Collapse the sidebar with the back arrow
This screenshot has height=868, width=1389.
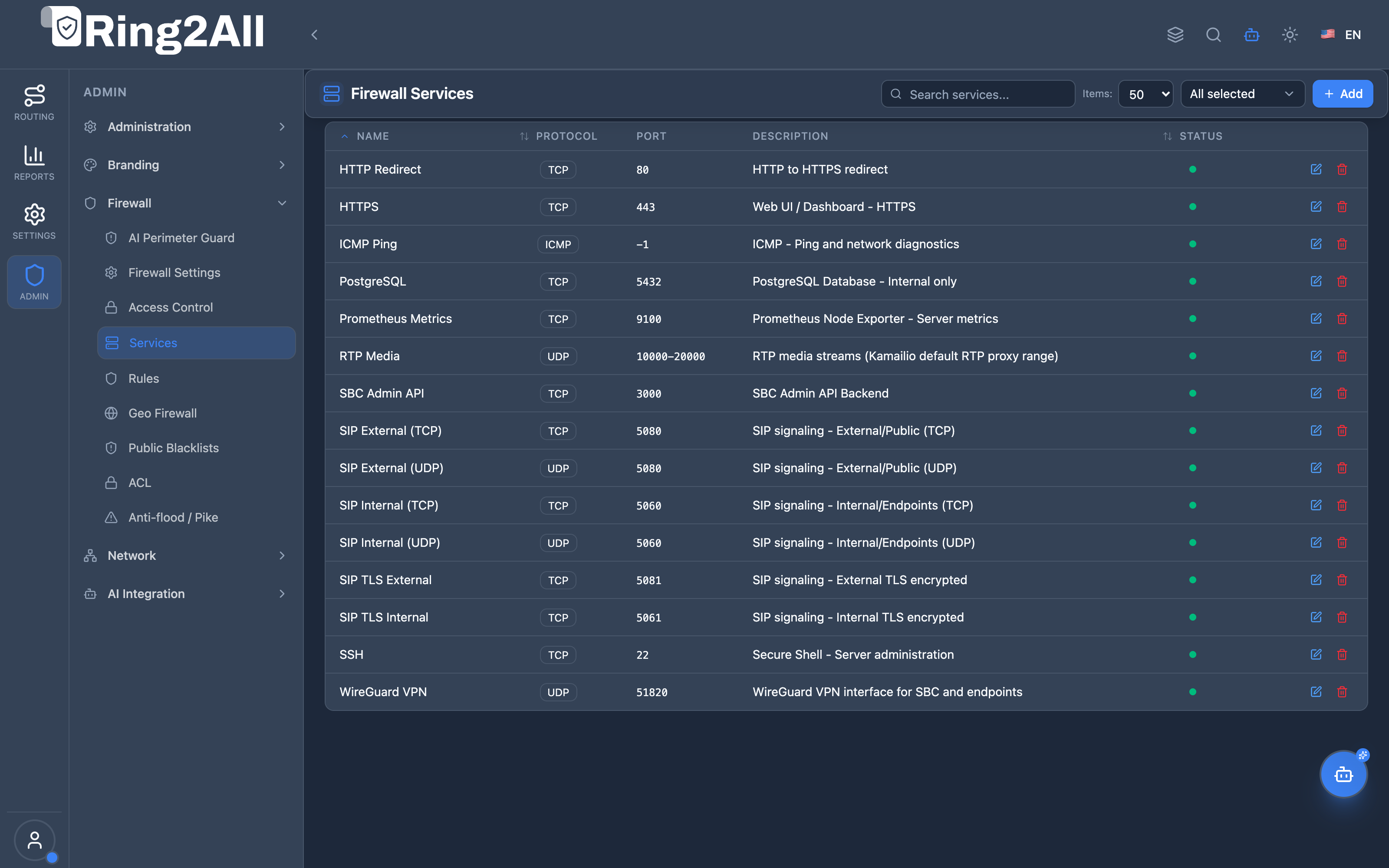pos(314,35)
